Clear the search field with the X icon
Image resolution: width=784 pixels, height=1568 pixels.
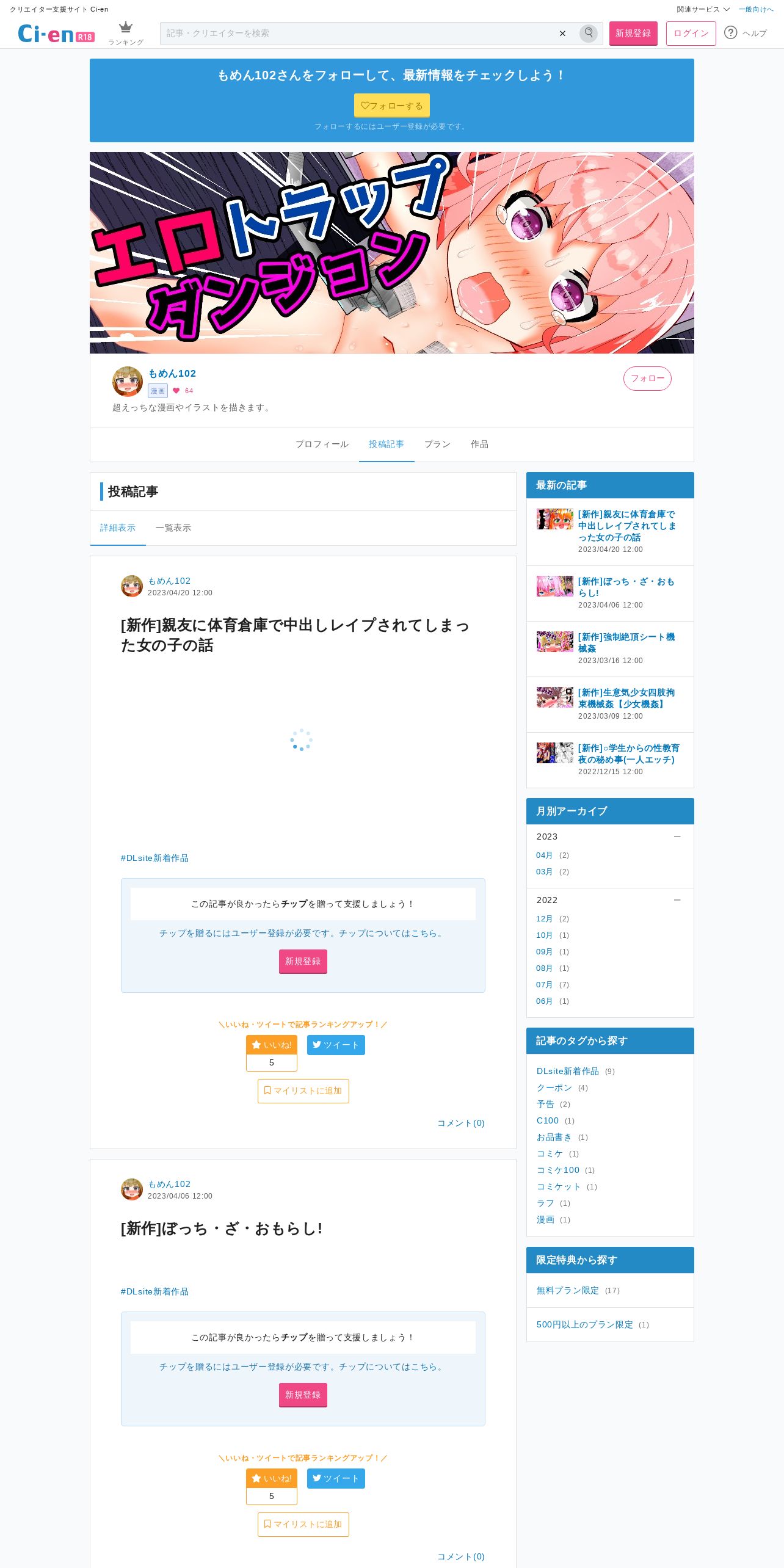tap(562, 34)
